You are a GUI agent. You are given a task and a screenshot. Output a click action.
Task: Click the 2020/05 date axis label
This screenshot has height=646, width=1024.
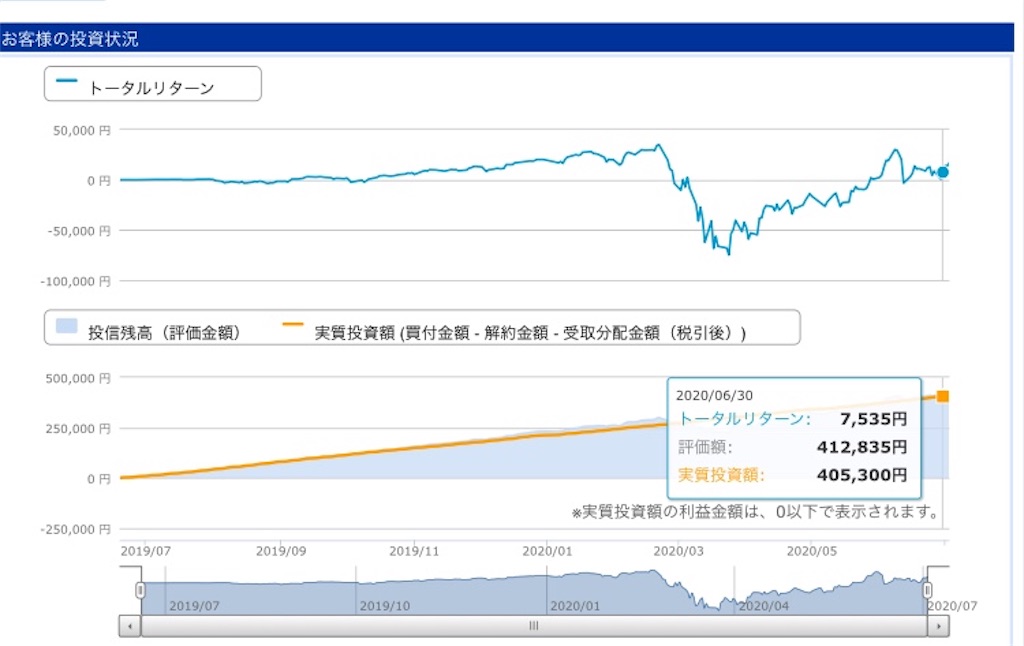812,551
